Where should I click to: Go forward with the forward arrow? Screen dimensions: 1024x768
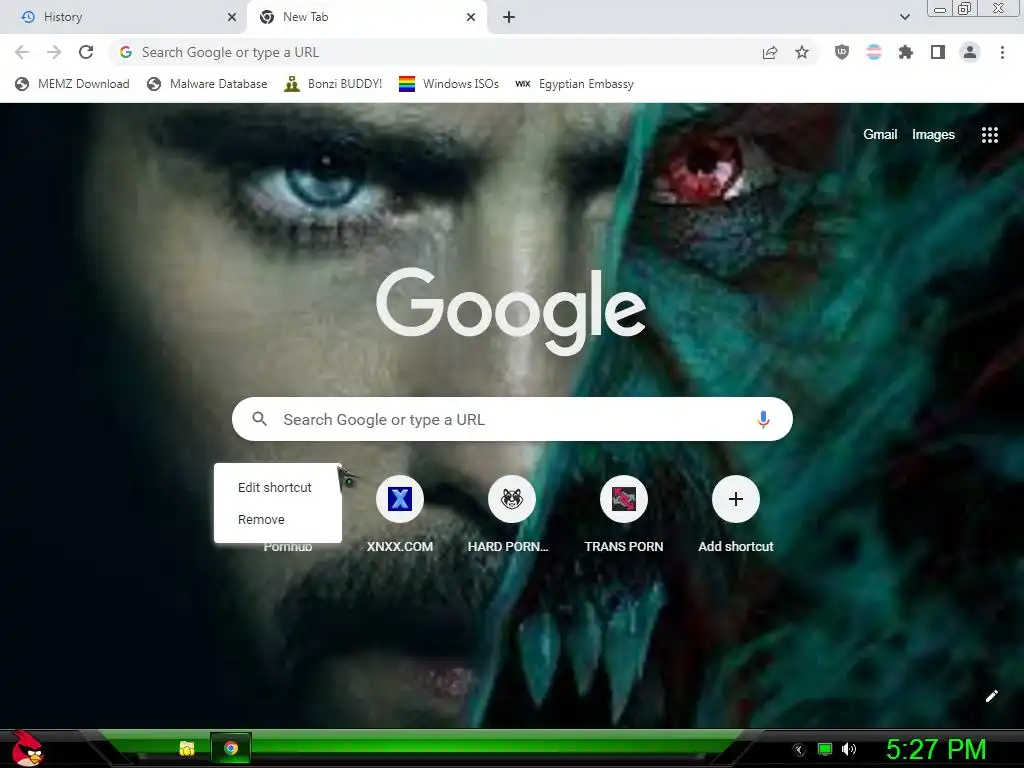pyautogui.click(x=54, y=52)
